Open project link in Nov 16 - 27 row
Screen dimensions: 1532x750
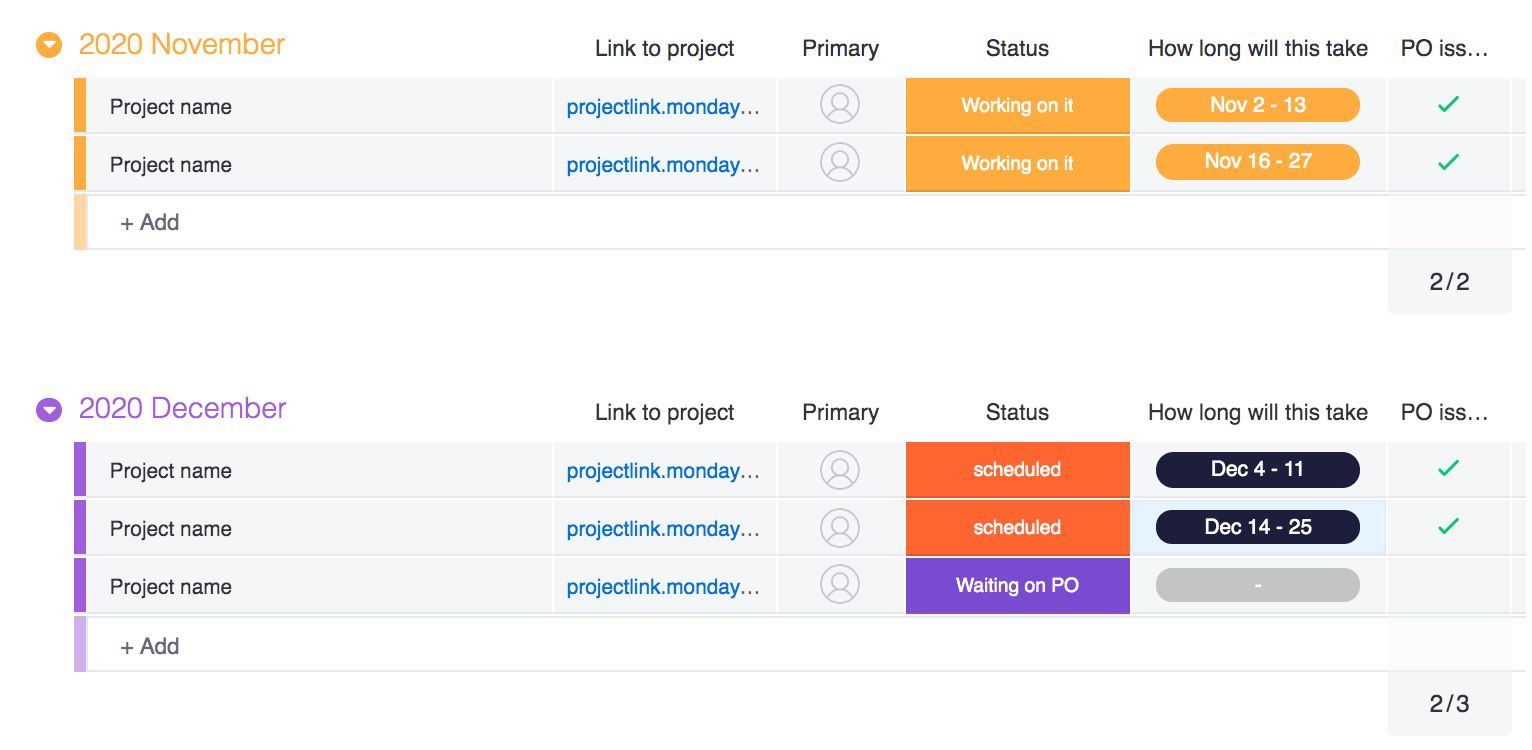tap(663, 165)
